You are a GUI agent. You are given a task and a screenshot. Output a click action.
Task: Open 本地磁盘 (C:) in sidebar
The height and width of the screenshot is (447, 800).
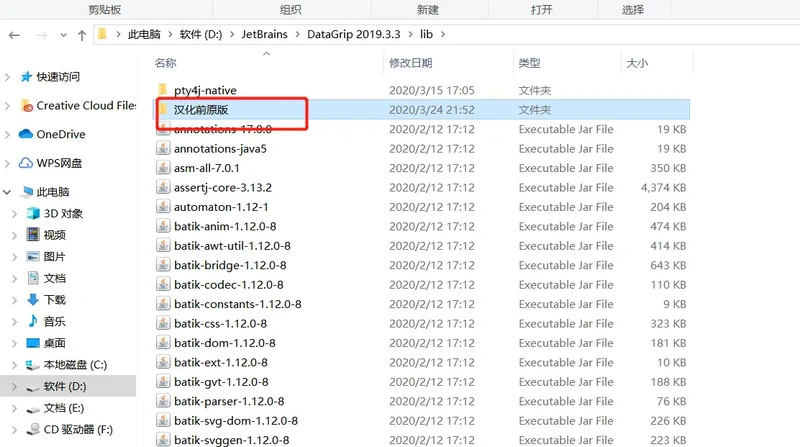(x=74, y=365)
